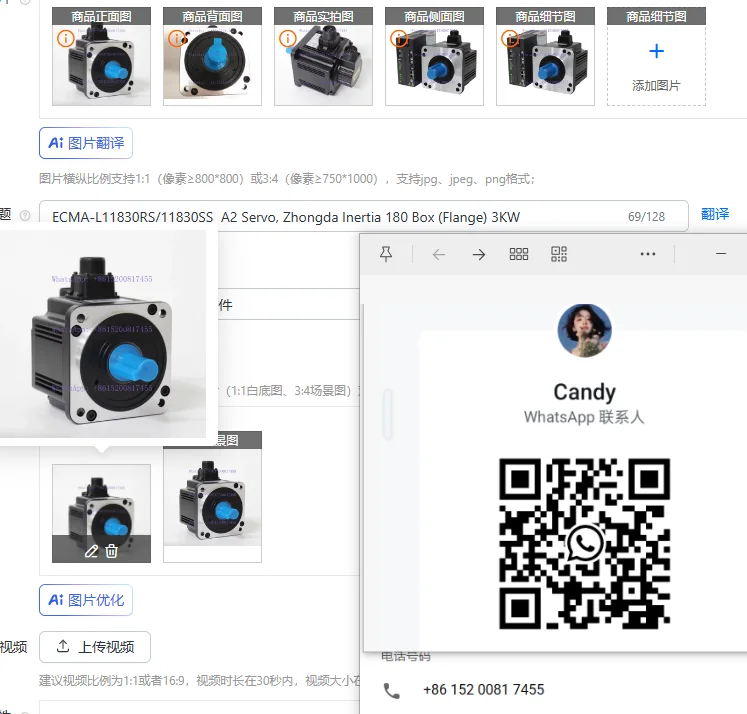747x714 pixels.
Task: Click Candy's profile avatar photo
Action: pos(585,331)
